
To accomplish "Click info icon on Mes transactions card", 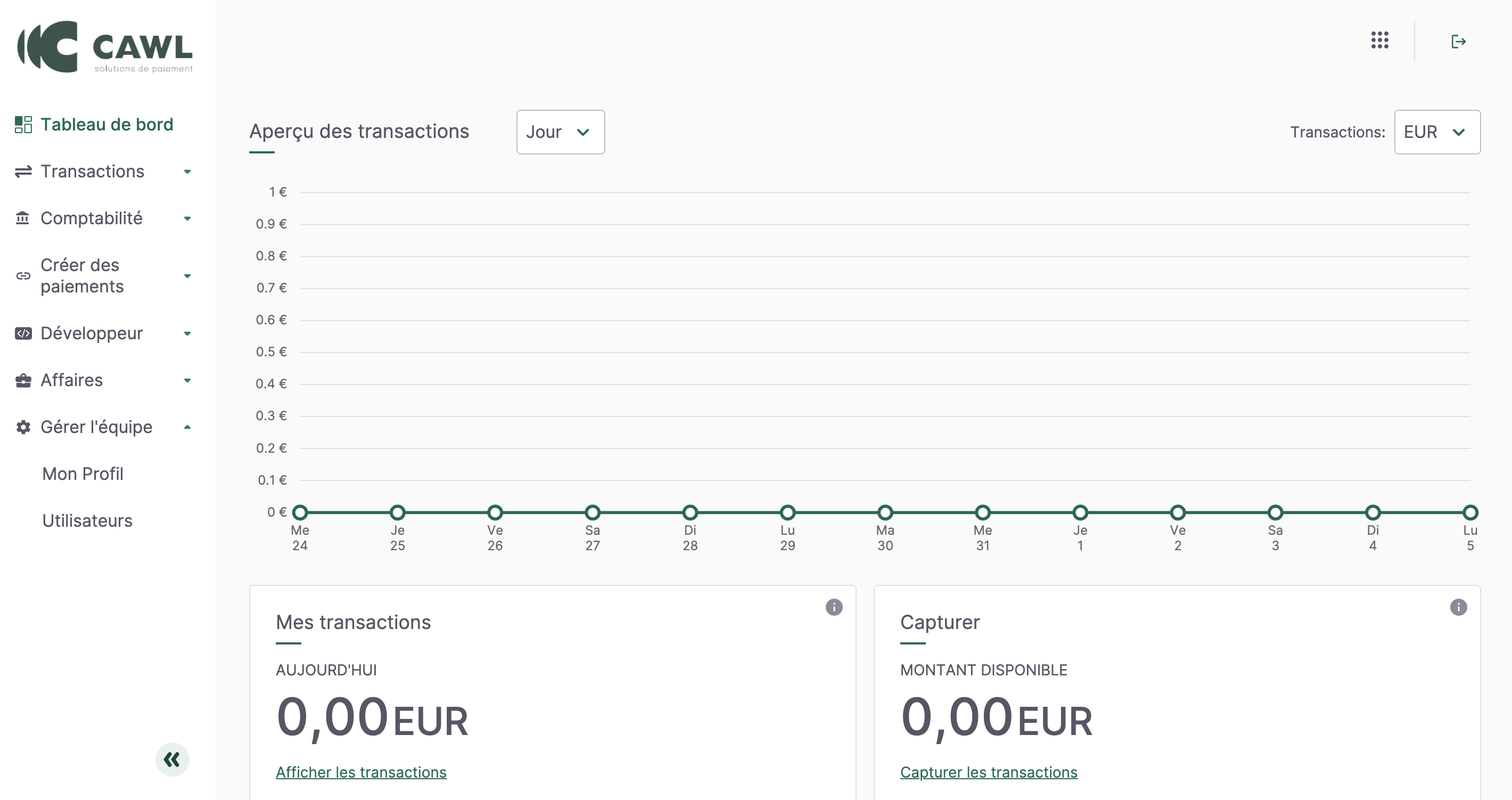I will click(x=834, y=607).
